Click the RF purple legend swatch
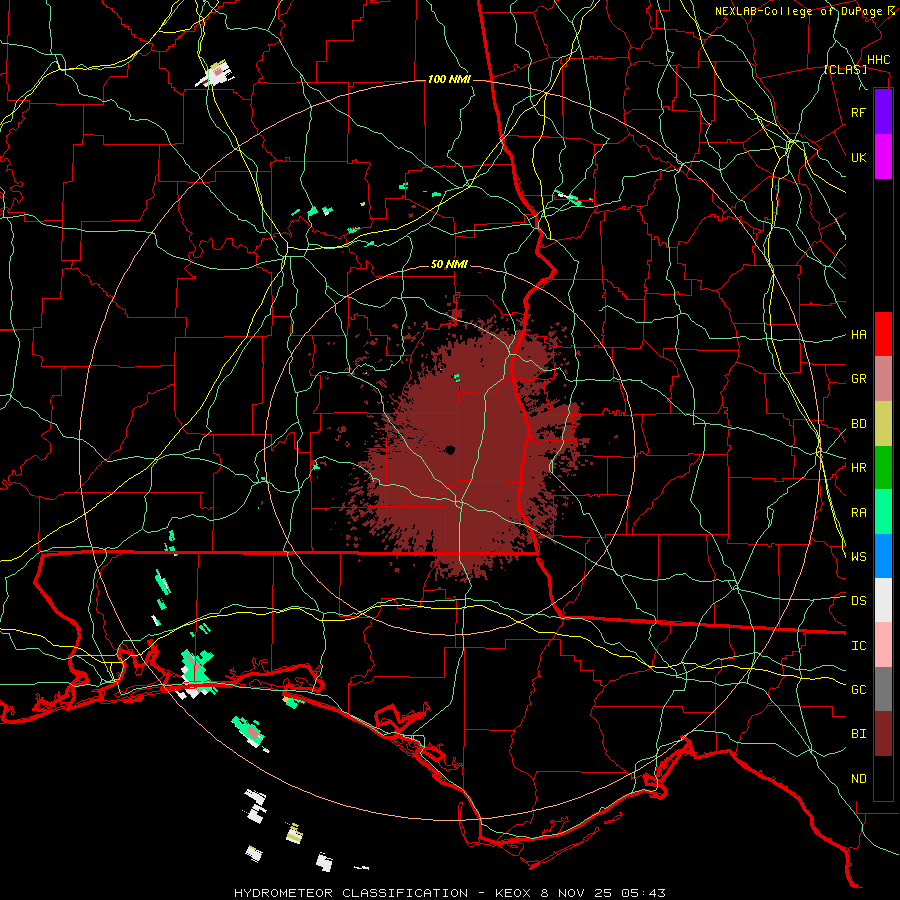 [x=883, y=112]
